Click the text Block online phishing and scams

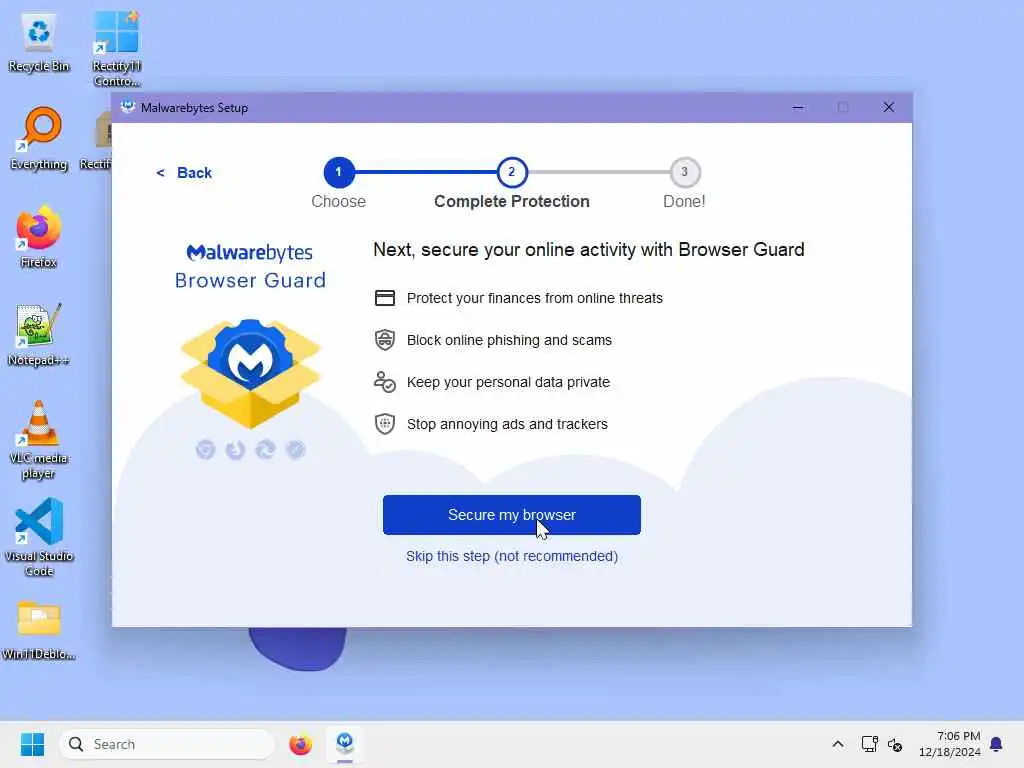[509, 340]
